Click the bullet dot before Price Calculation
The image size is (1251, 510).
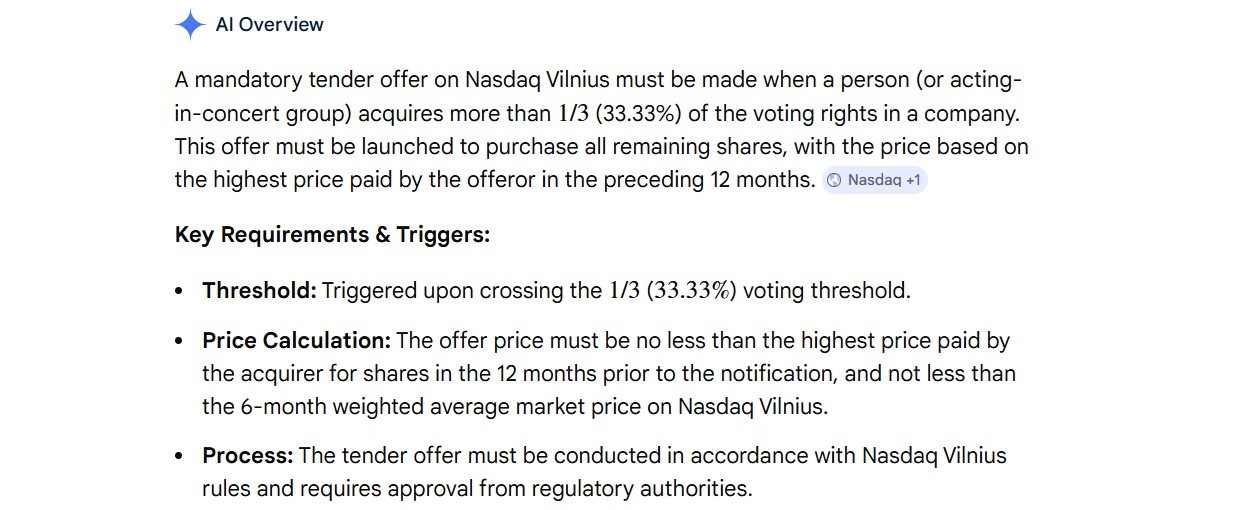pyautogui.click(x=179, y=342)
